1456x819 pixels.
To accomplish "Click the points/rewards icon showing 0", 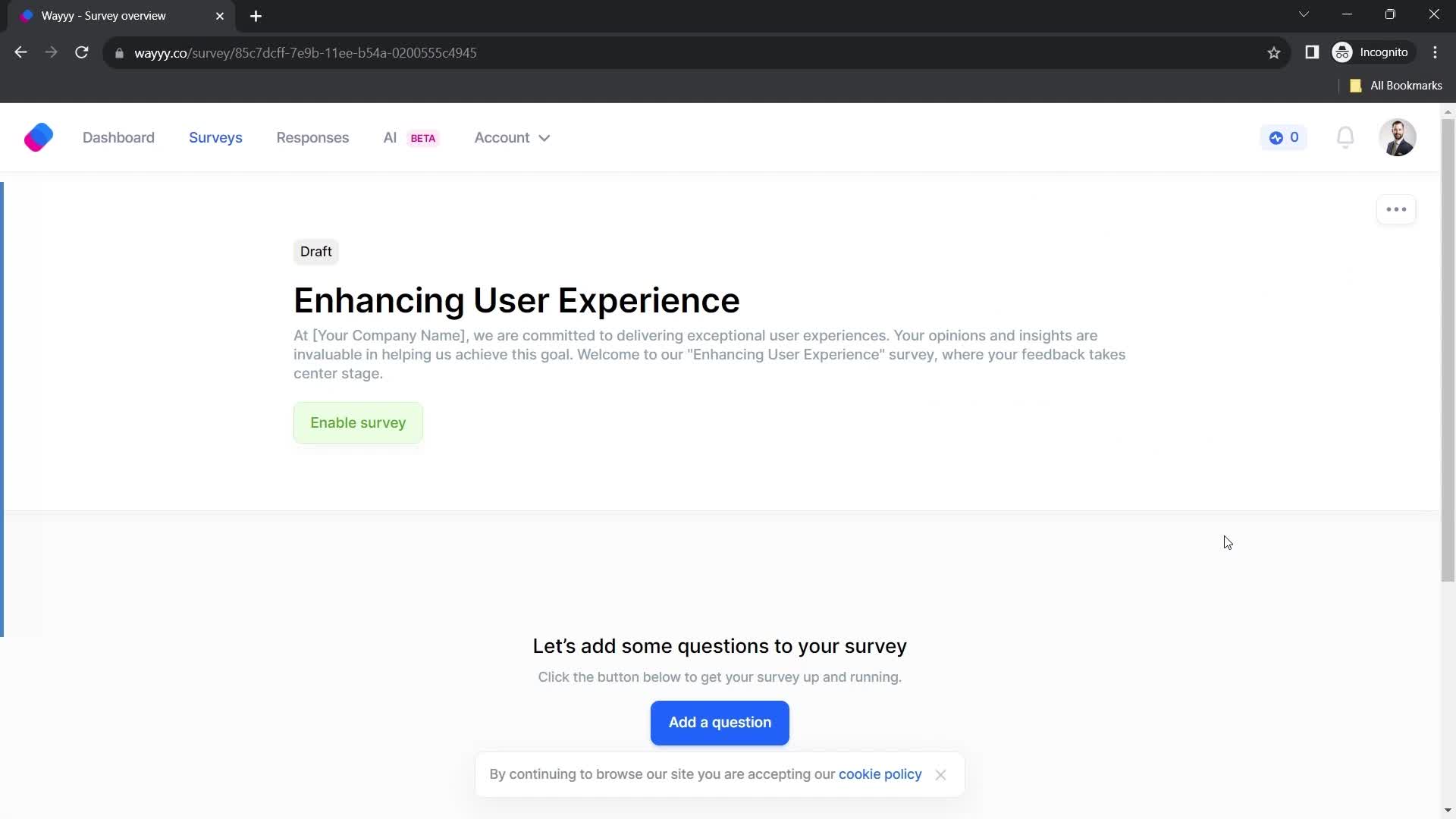I will pos(1284,137).
